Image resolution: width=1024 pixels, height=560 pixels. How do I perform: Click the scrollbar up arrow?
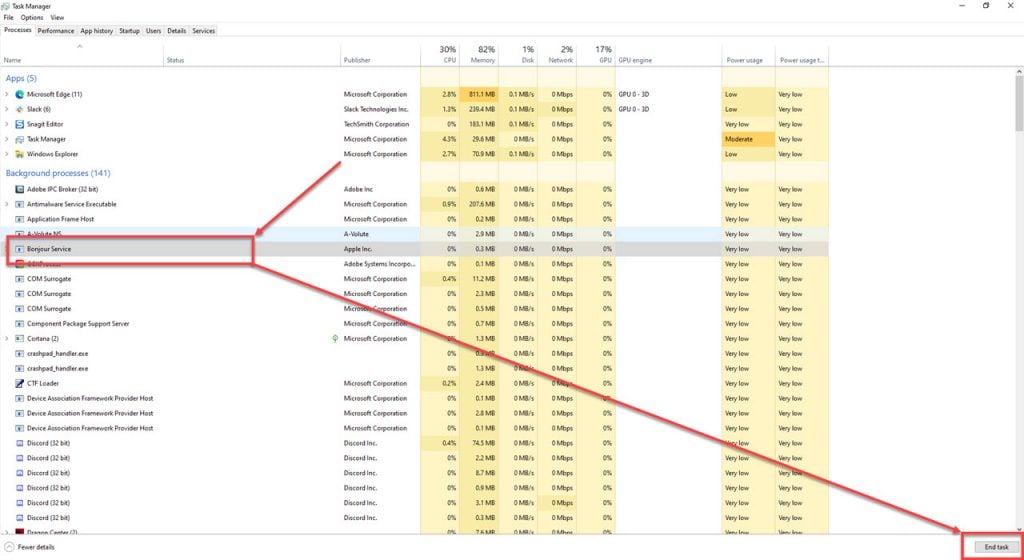click(1019, 71)
